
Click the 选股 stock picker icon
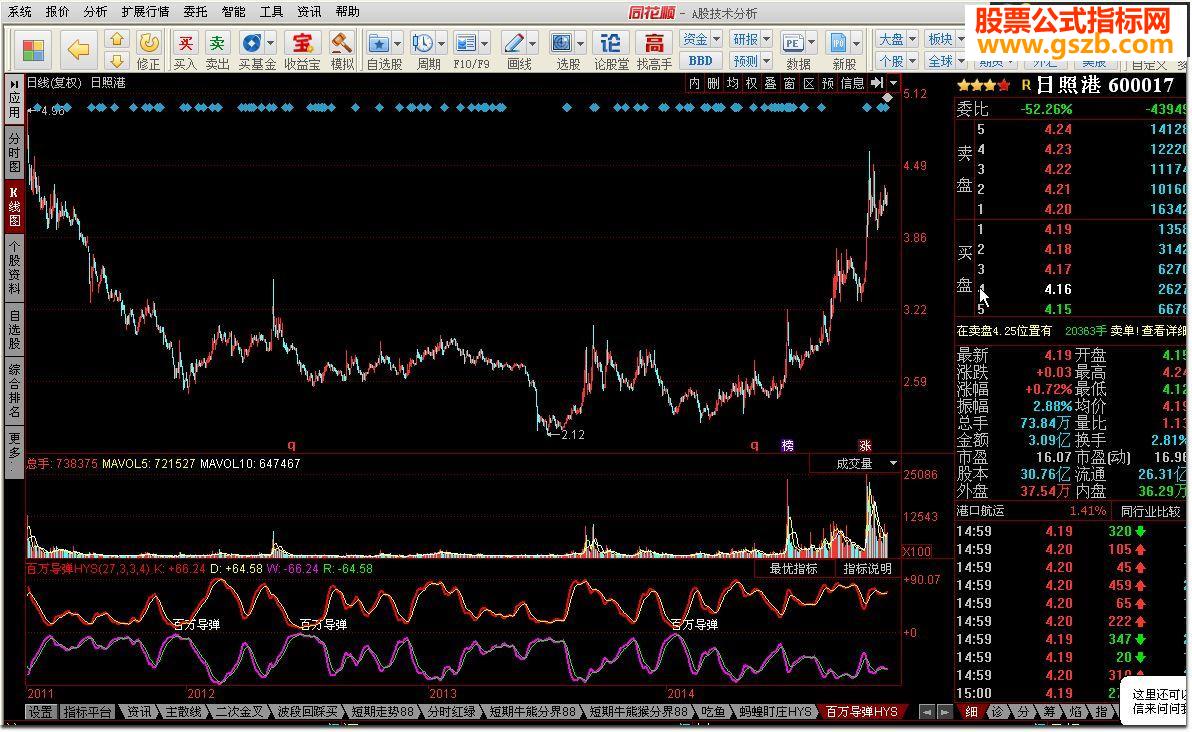tap(561, 43)
